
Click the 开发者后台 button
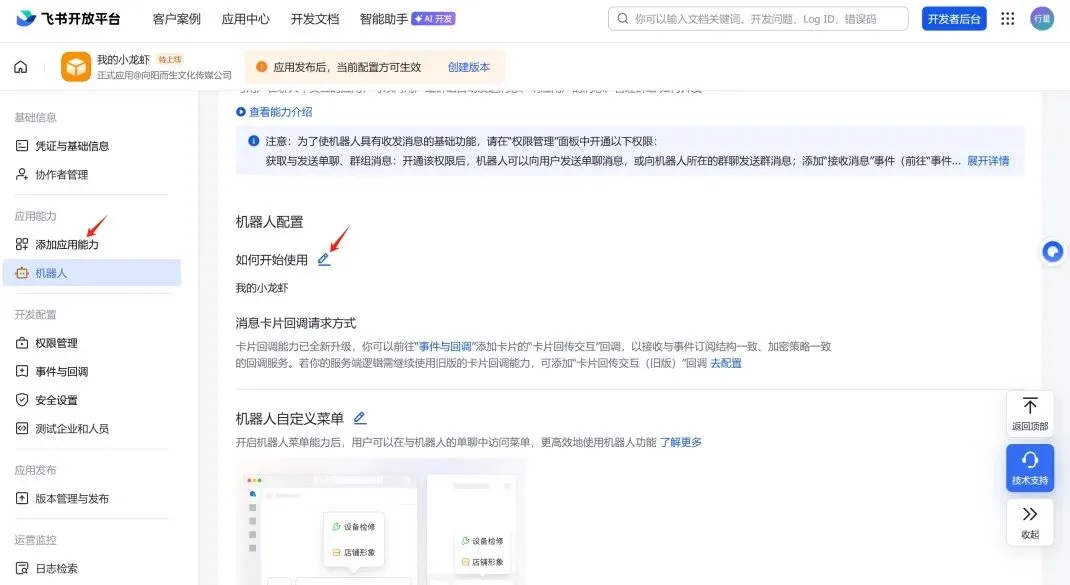pos(954,19)
